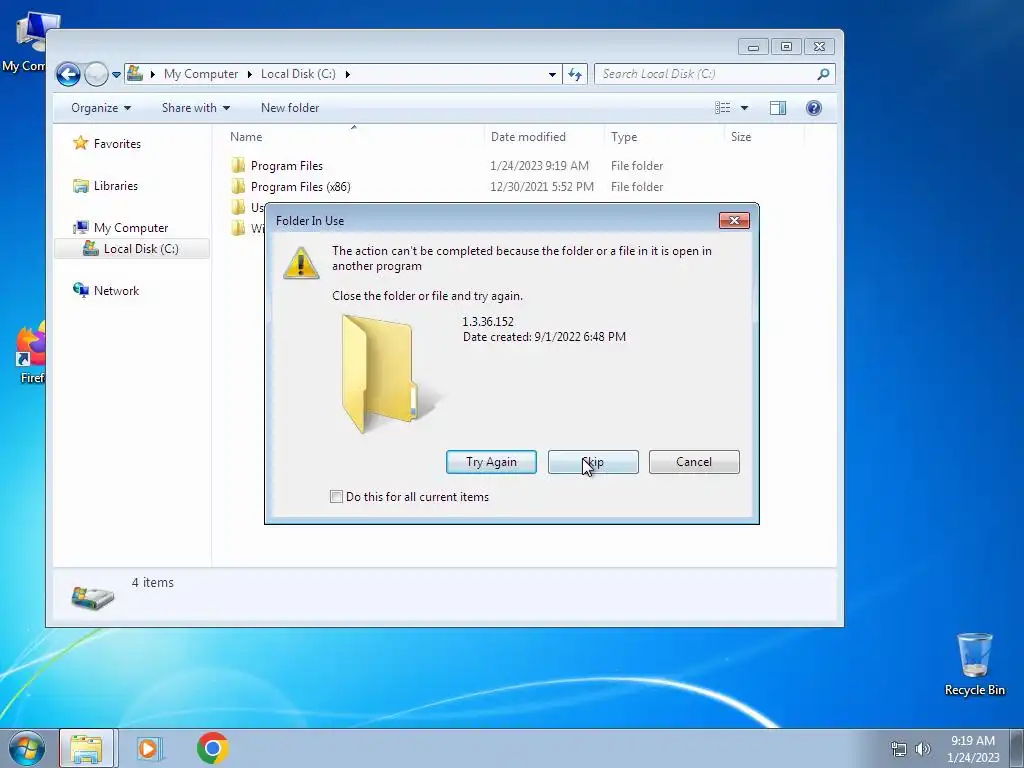Select the Program Files (x86) folder
The image size is (1024, 768).
point(300,187)
